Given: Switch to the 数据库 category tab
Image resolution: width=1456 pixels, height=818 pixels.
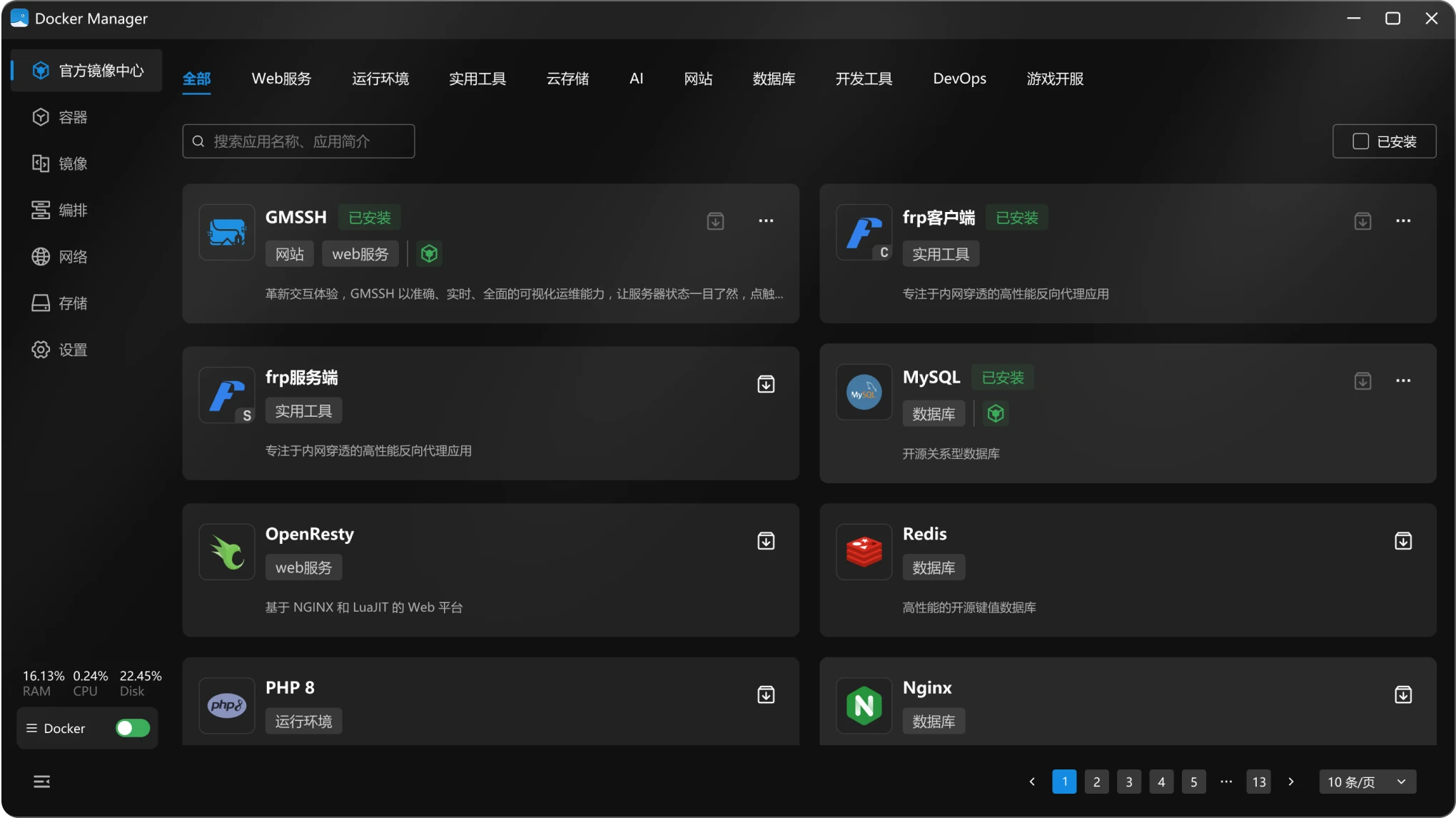Looking at the screenshot, I should tap(774, 79).
